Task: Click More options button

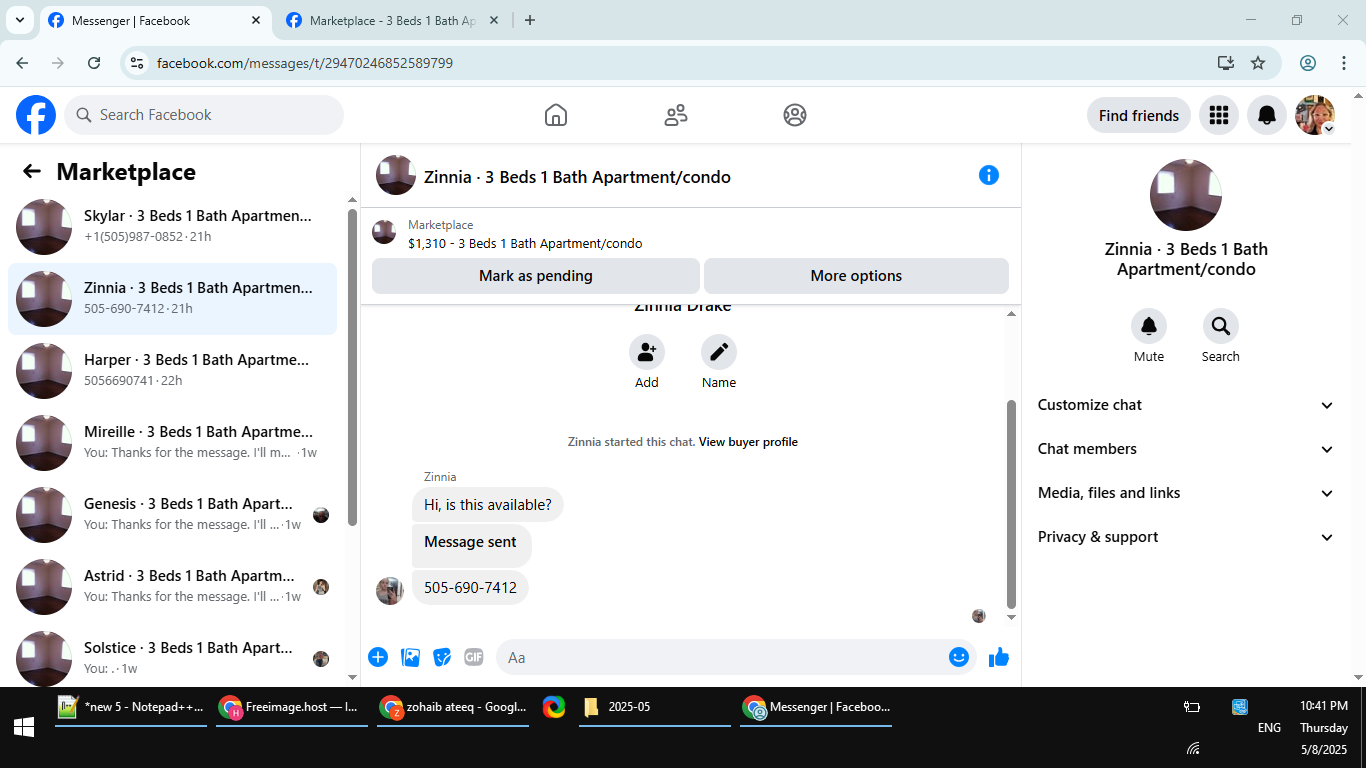Action: coord(856,276)
